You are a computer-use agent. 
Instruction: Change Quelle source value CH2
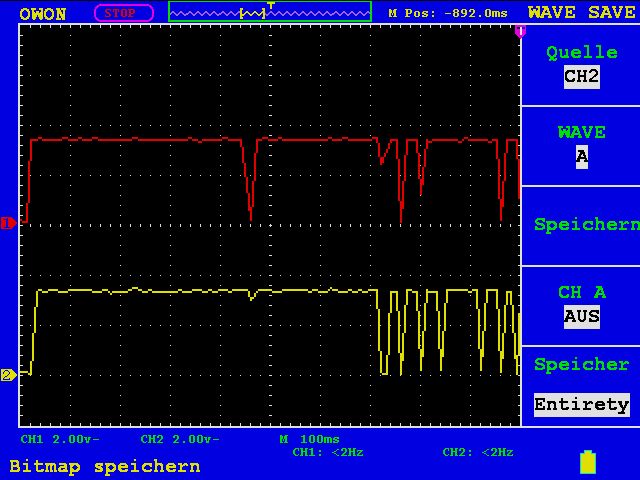coord(582,77)
